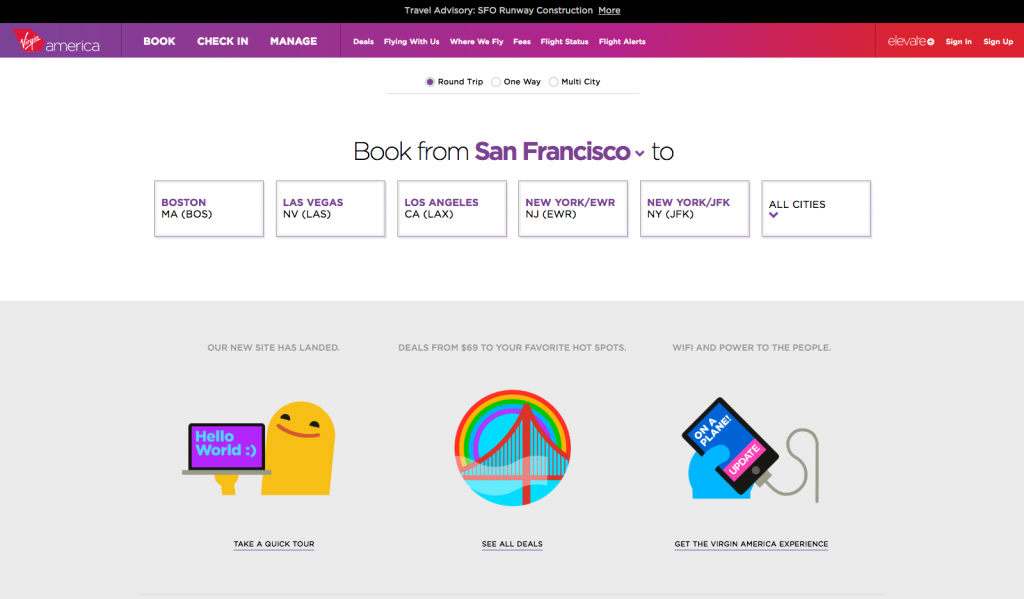The height and width of the screenshot is (599, 1024).
Task: Click the elevate logo in header
Action: [x=910, y=41]
